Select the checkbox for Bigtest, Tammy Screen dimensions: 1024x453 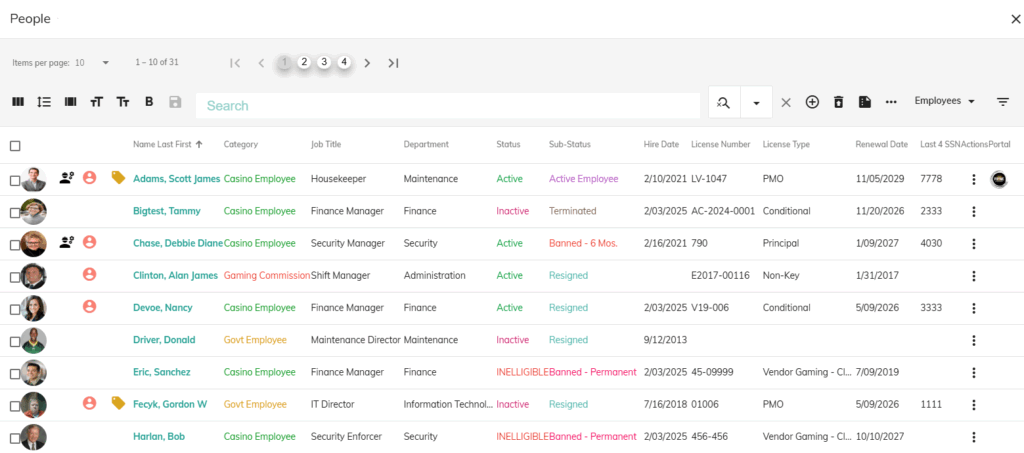click(x=15, y=212)
